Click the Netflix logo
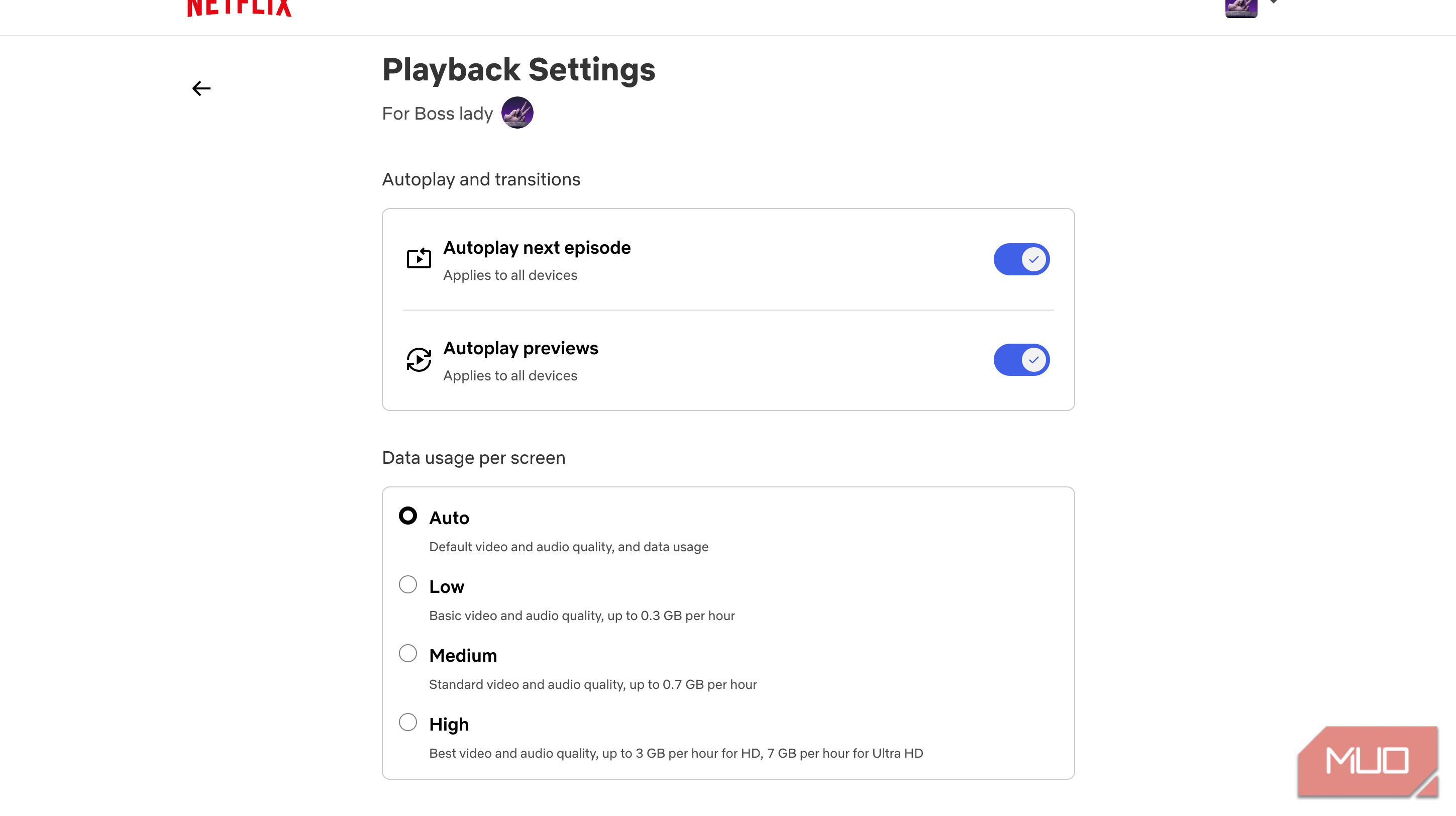Image resolution: width=1456 pixels, height=816 pixels. point(239,8)
